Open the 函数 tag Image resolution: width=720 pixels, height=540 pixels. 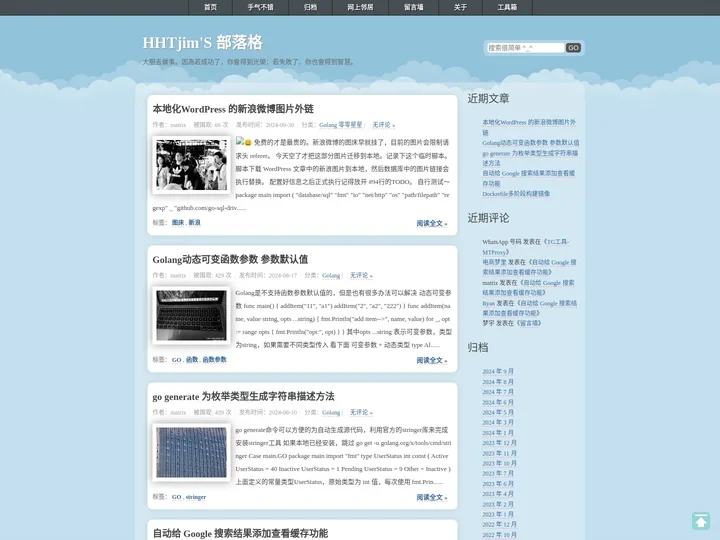[x=192, y=360]
